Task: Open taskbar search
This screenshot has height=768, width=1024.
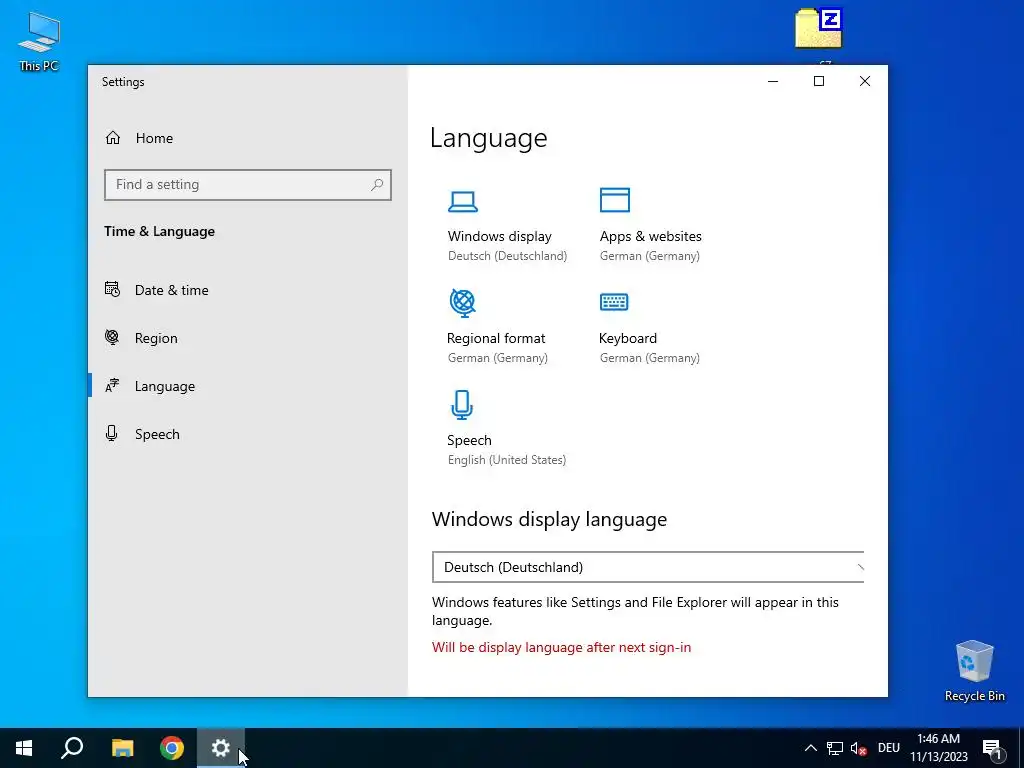Action: pyautogui.click(x=72, y=748)
